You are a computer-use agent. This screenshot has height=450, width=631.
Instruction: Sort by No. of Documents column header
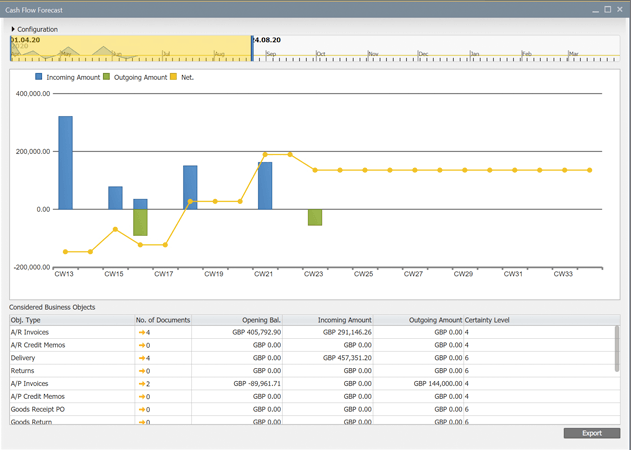[163, 320]
